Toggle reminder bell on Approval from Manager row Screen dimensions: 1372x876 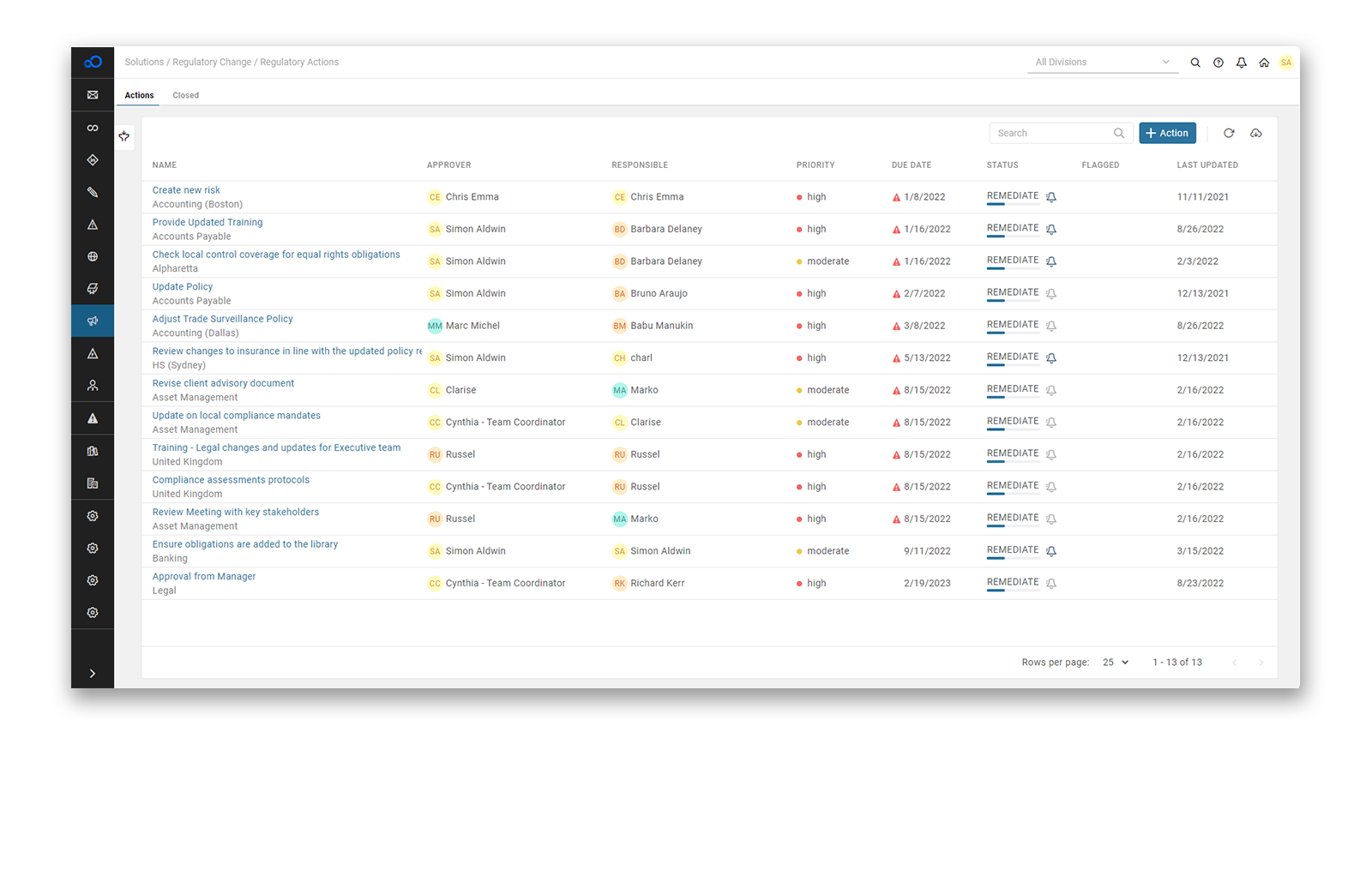1051,584
